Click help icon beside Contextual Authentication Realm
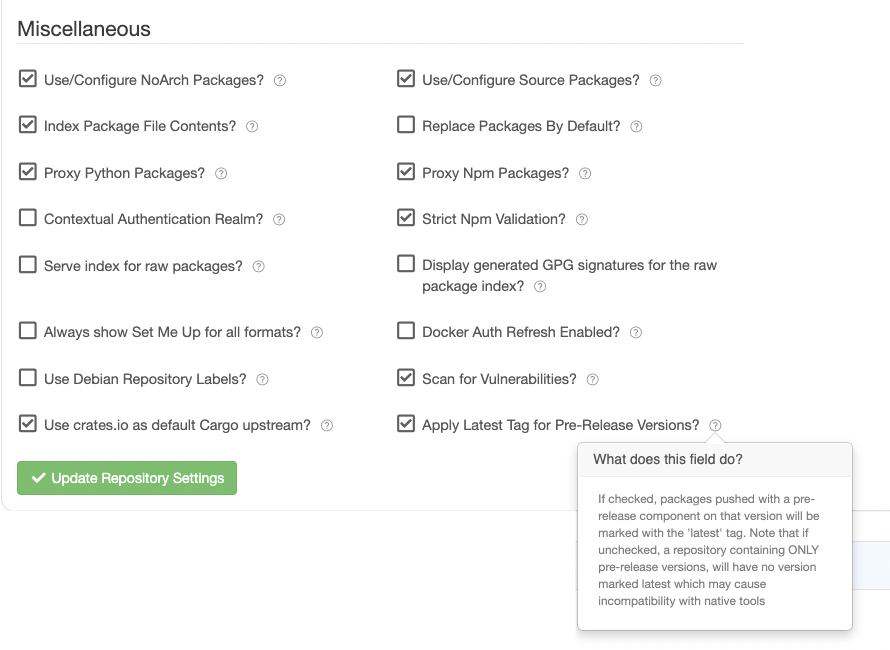Image resolution: width=890 pixels, height=650 pixels. point(279,220)
